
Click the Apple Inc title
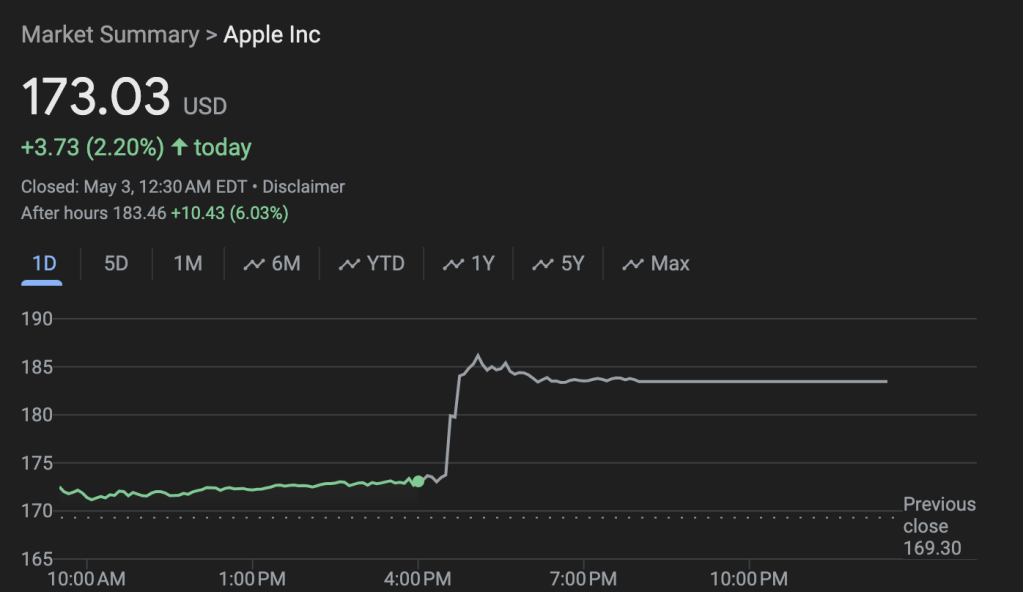coord(272,35)
